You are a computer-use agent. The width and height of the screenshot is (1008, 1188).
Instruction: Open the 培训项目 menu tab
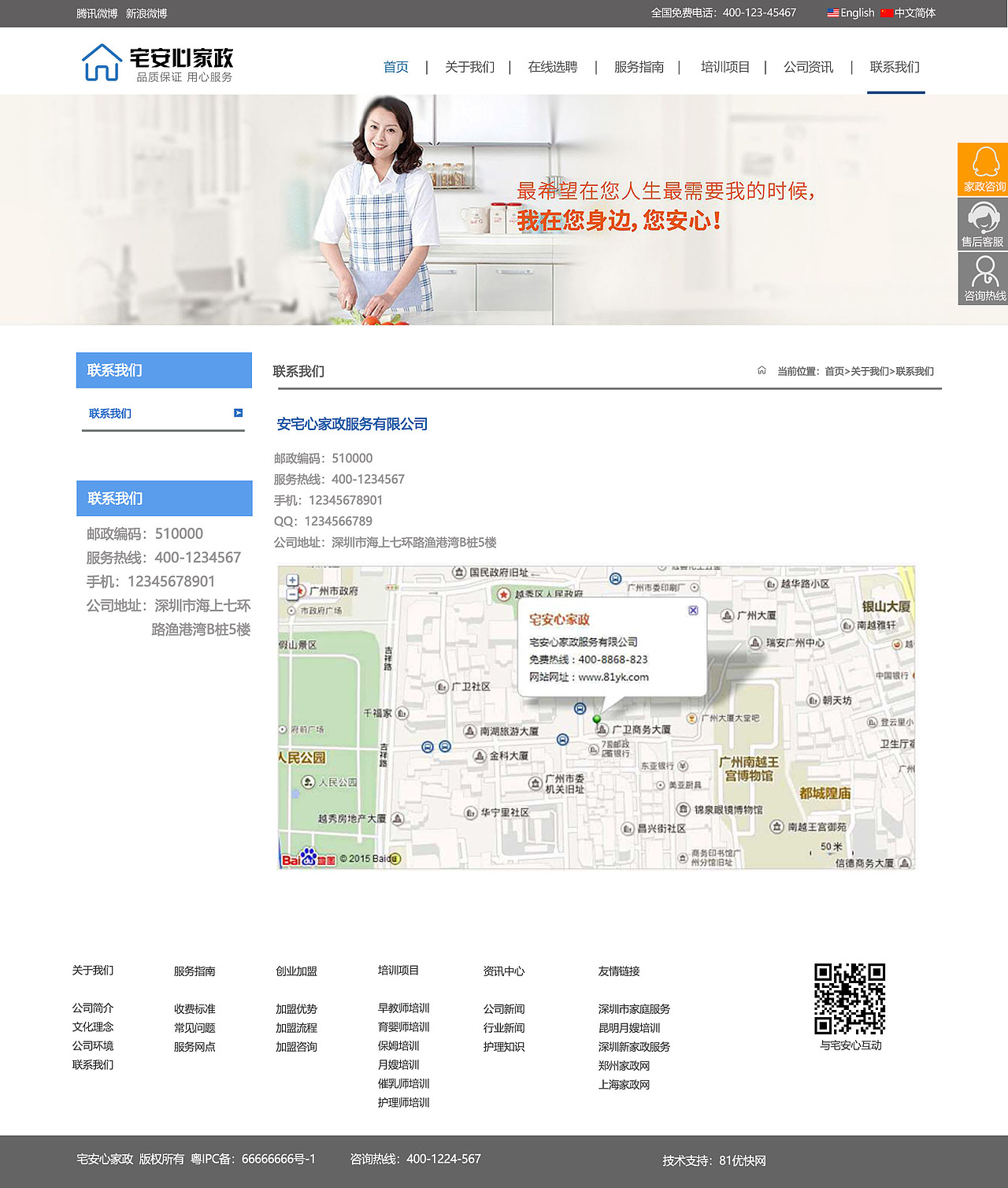click(724, 68)
